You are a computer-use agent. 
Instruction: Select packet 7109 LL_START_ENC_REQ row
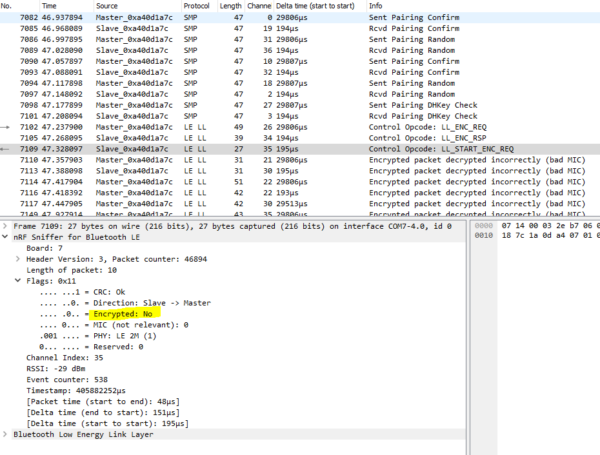(300, 148)
